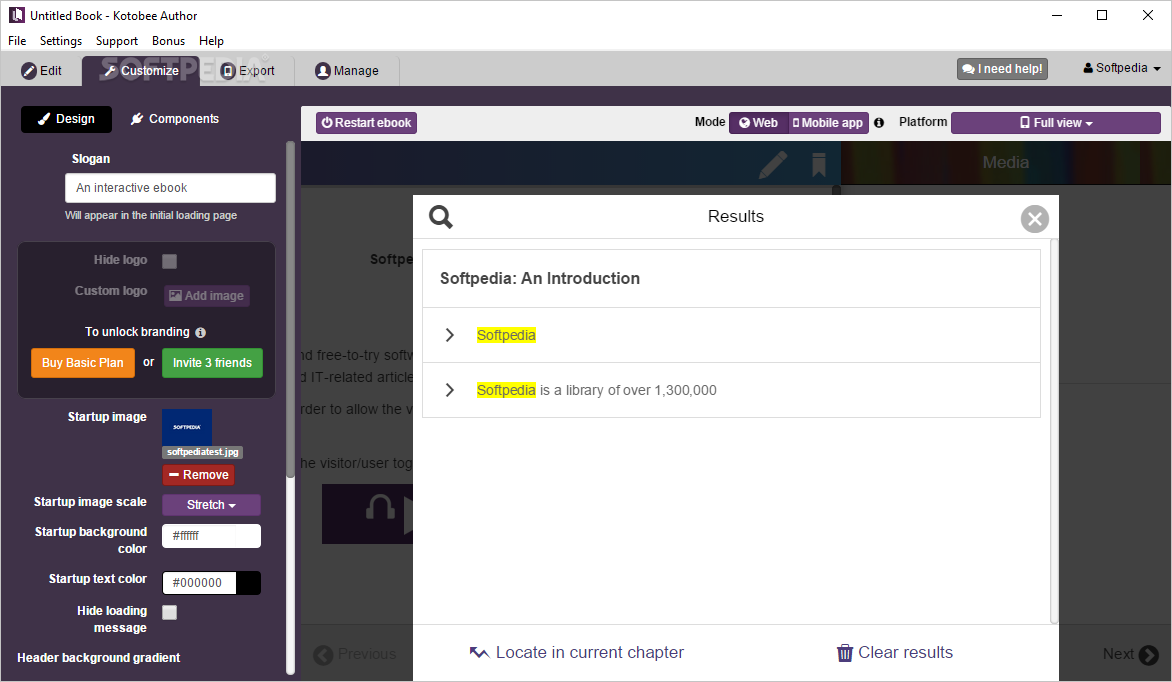1172x682 pixels.
Task: Switch to the Export tab
Action: click(248, 71)
